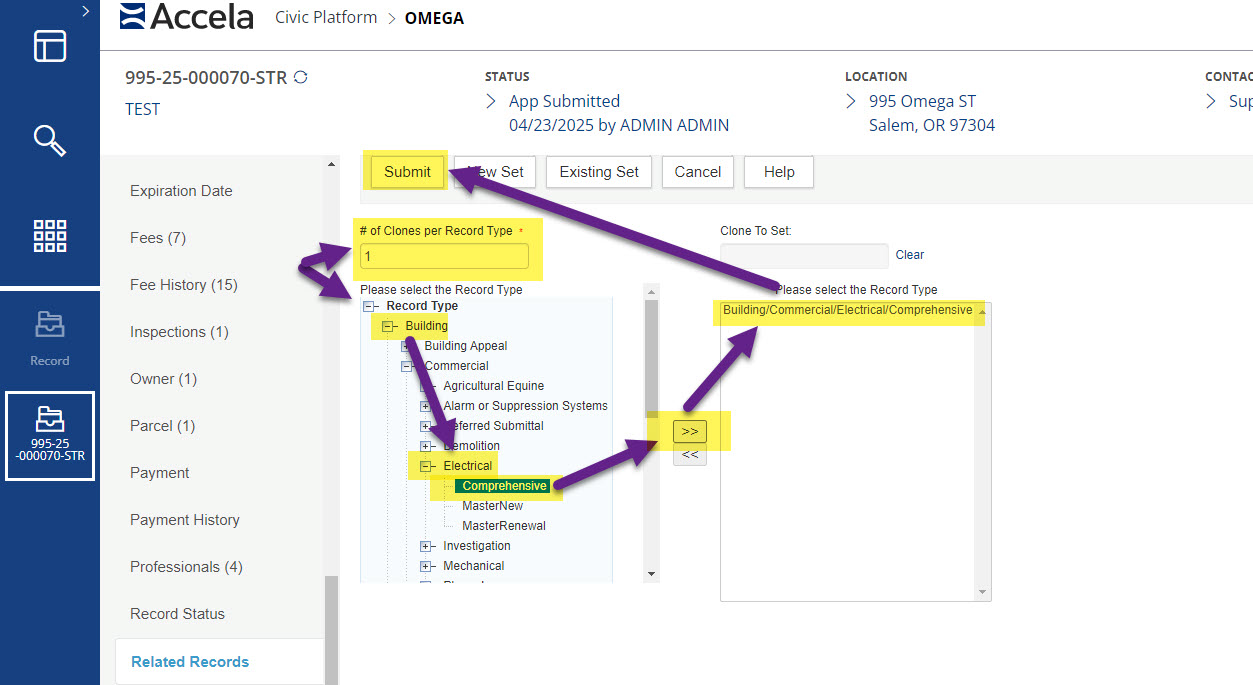This screenshot has width=1253, height=685.
Task: Expand the left navigation sidebar chevron
Action: click(86, 11)
